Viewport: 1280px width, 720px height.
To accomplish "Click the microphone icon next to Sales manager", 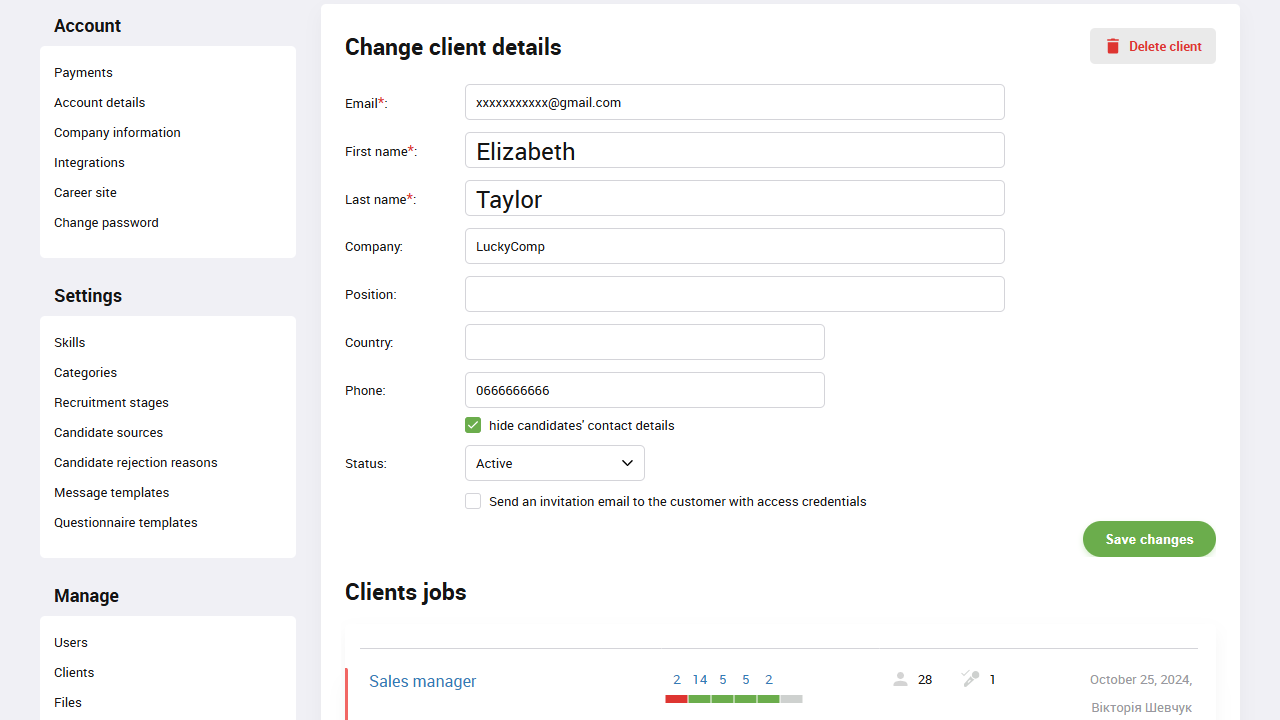I will (x=969, y=679).
